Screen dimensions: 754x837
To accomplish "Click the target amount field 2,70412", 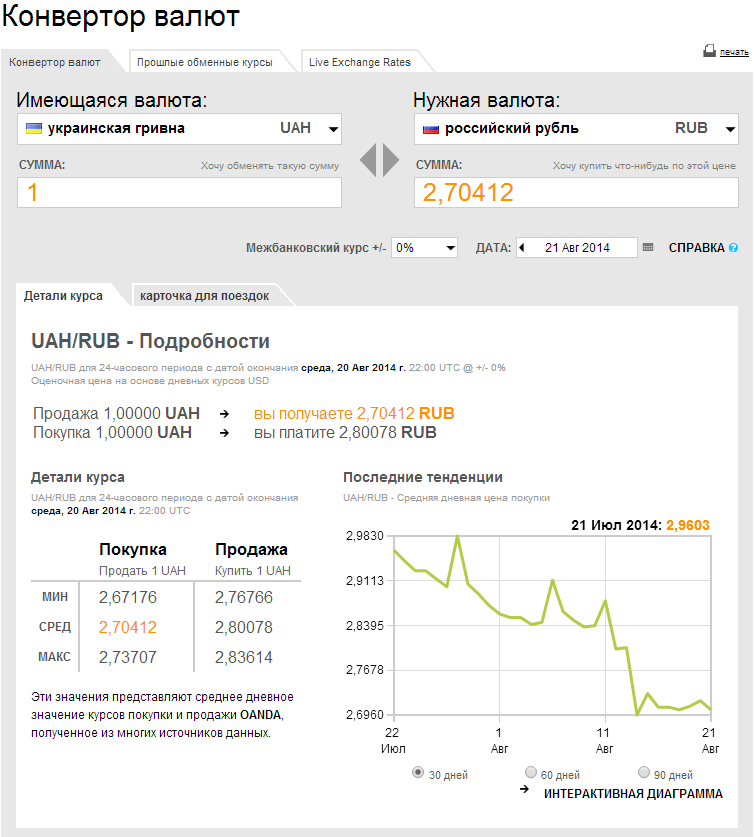I will [576, 193].
